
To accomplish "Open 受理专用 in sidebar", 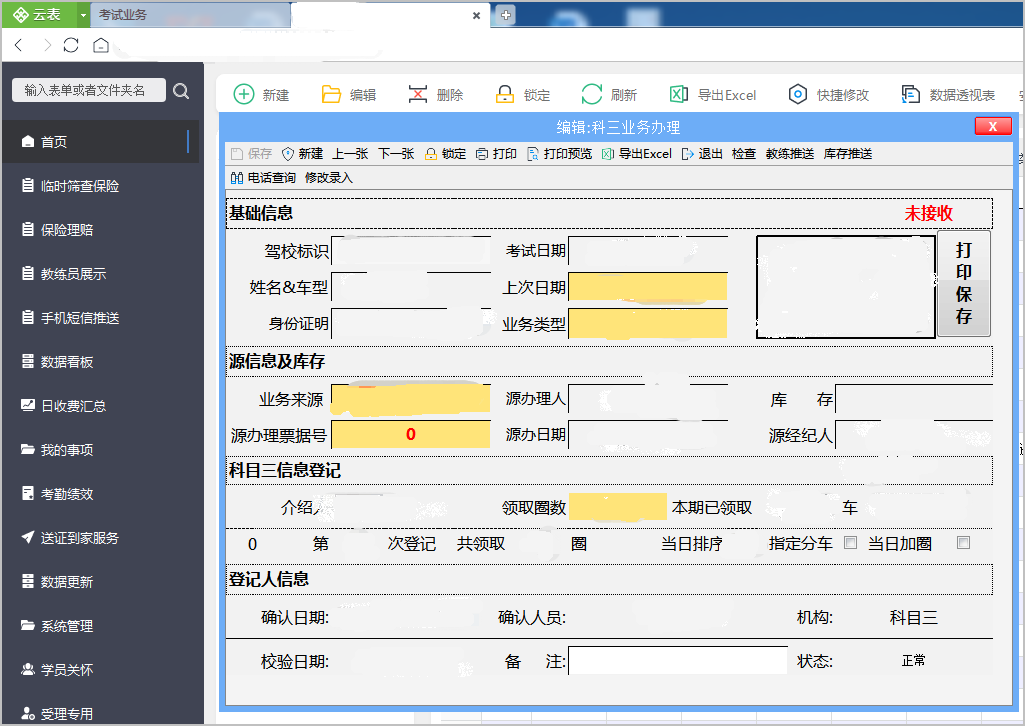I will [x=101, y=714].
